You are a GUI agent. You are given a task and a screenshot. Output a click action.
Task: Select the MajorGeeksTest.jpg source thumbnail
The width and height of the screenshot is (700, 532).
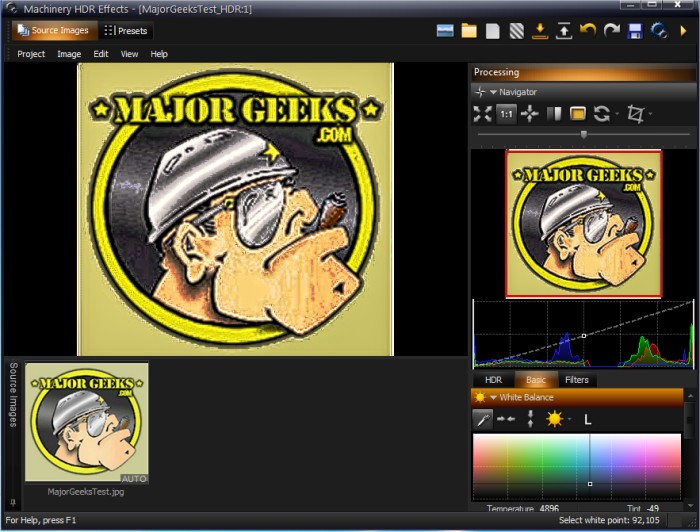pyautogui.click(x=87, y=423)
